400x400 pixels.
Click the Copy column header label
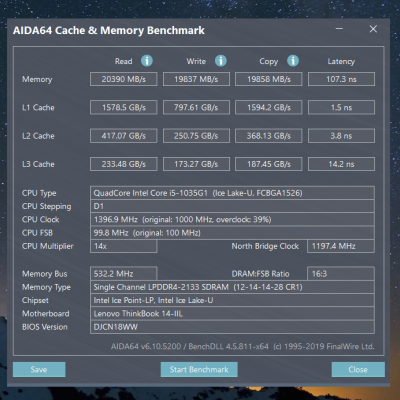[269, 62]
